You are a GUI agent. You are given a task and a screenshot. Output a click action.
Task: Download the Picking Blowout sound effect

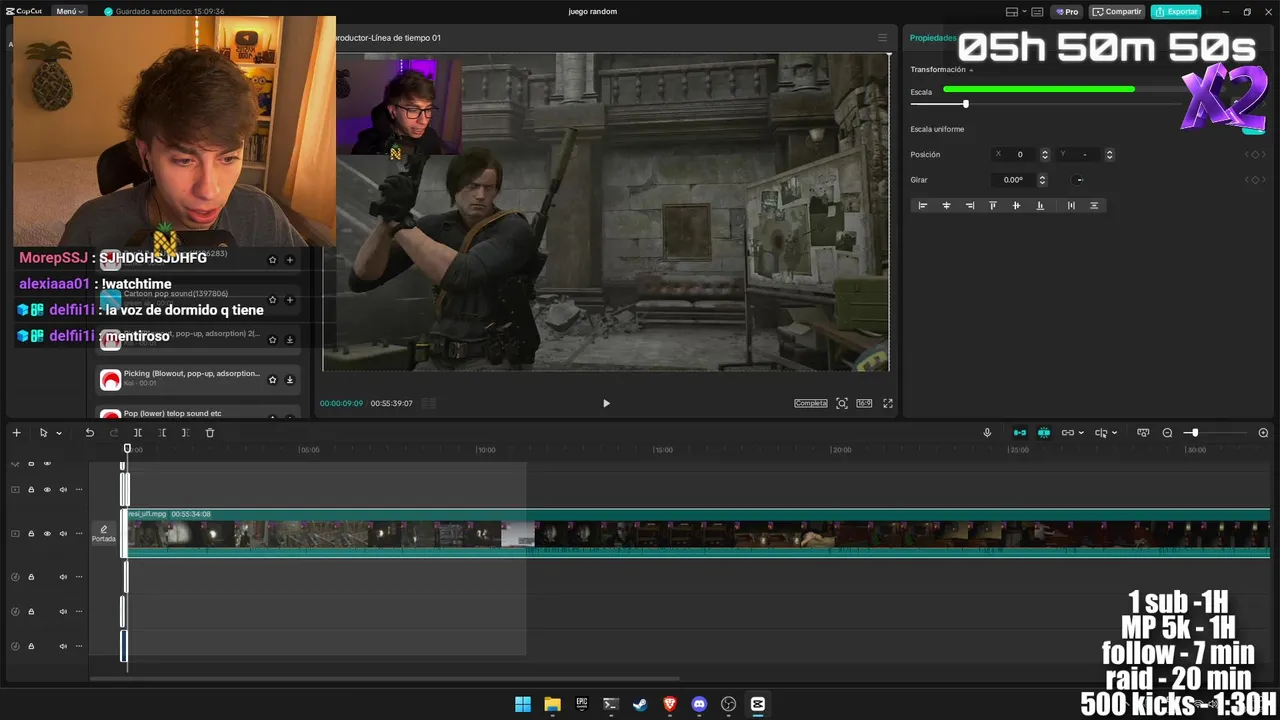(290, 379)
